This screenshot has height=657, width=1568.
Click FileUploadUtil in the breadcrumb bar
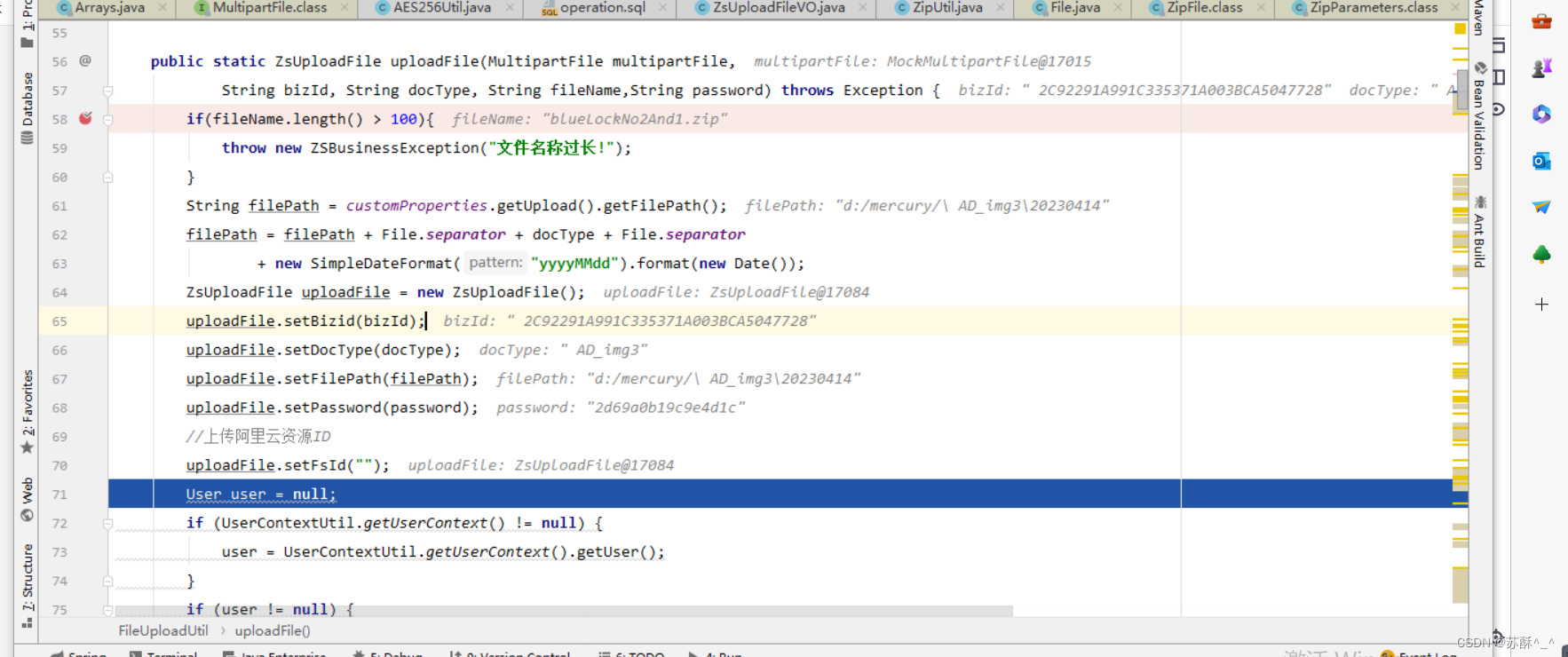coord(163,630)
